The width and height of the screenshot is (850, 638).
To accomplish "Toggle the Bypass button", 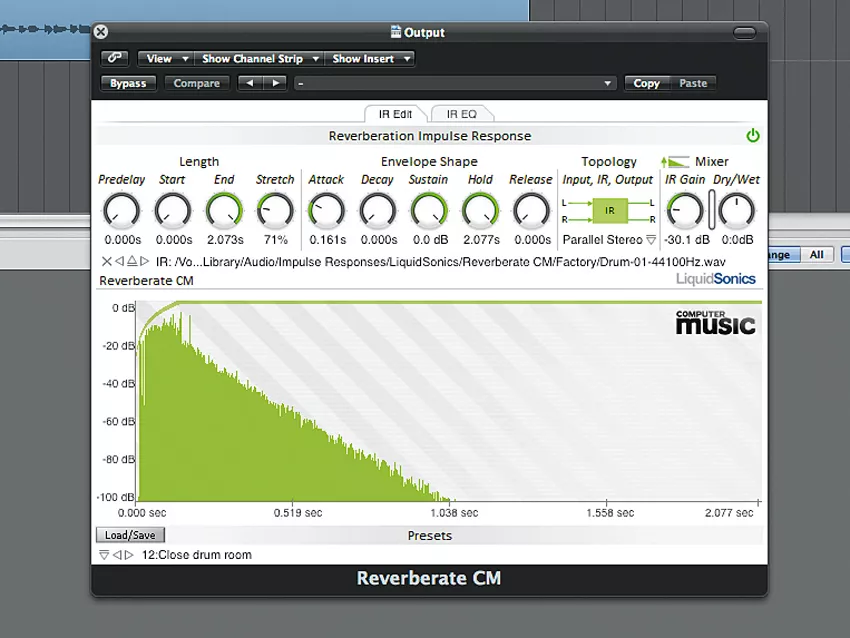I will tap(128, 84).
